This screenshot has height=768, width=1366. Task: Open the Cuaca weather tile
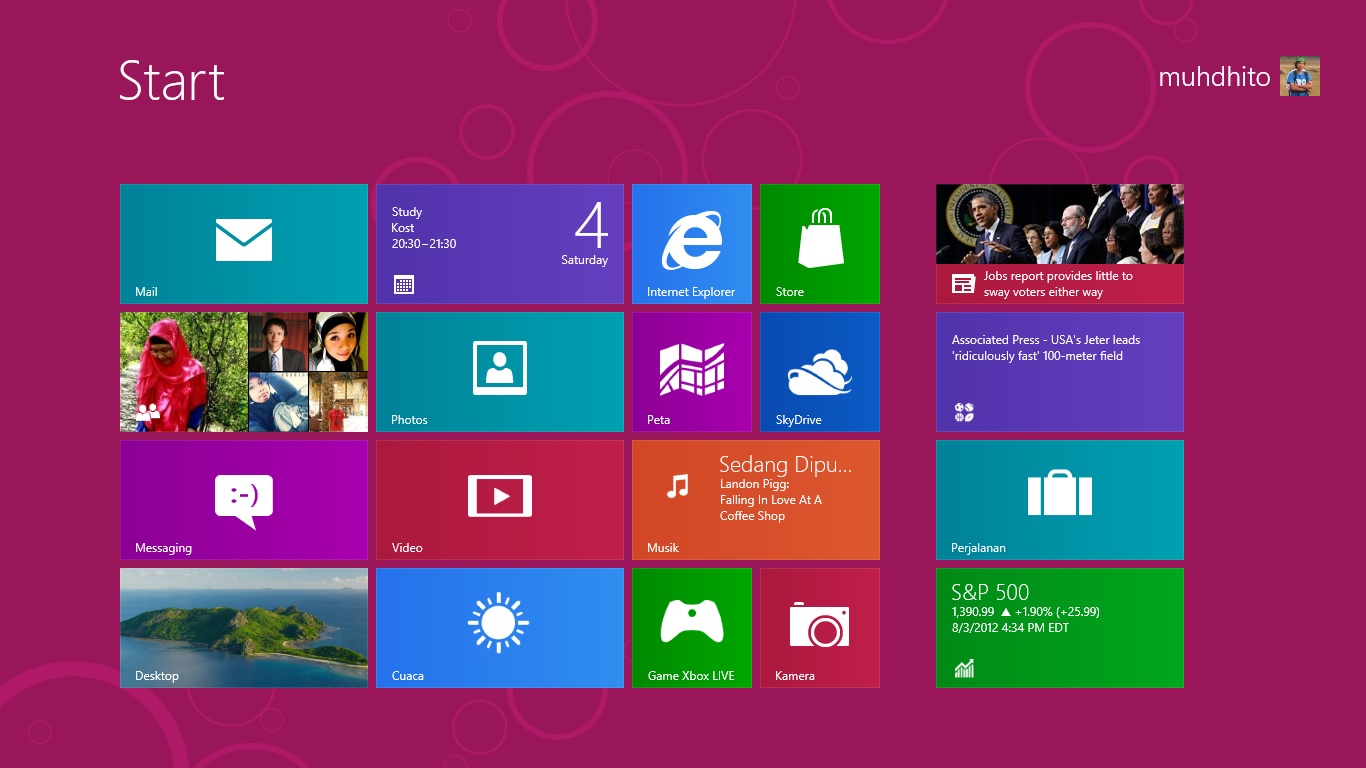point(499,627)
